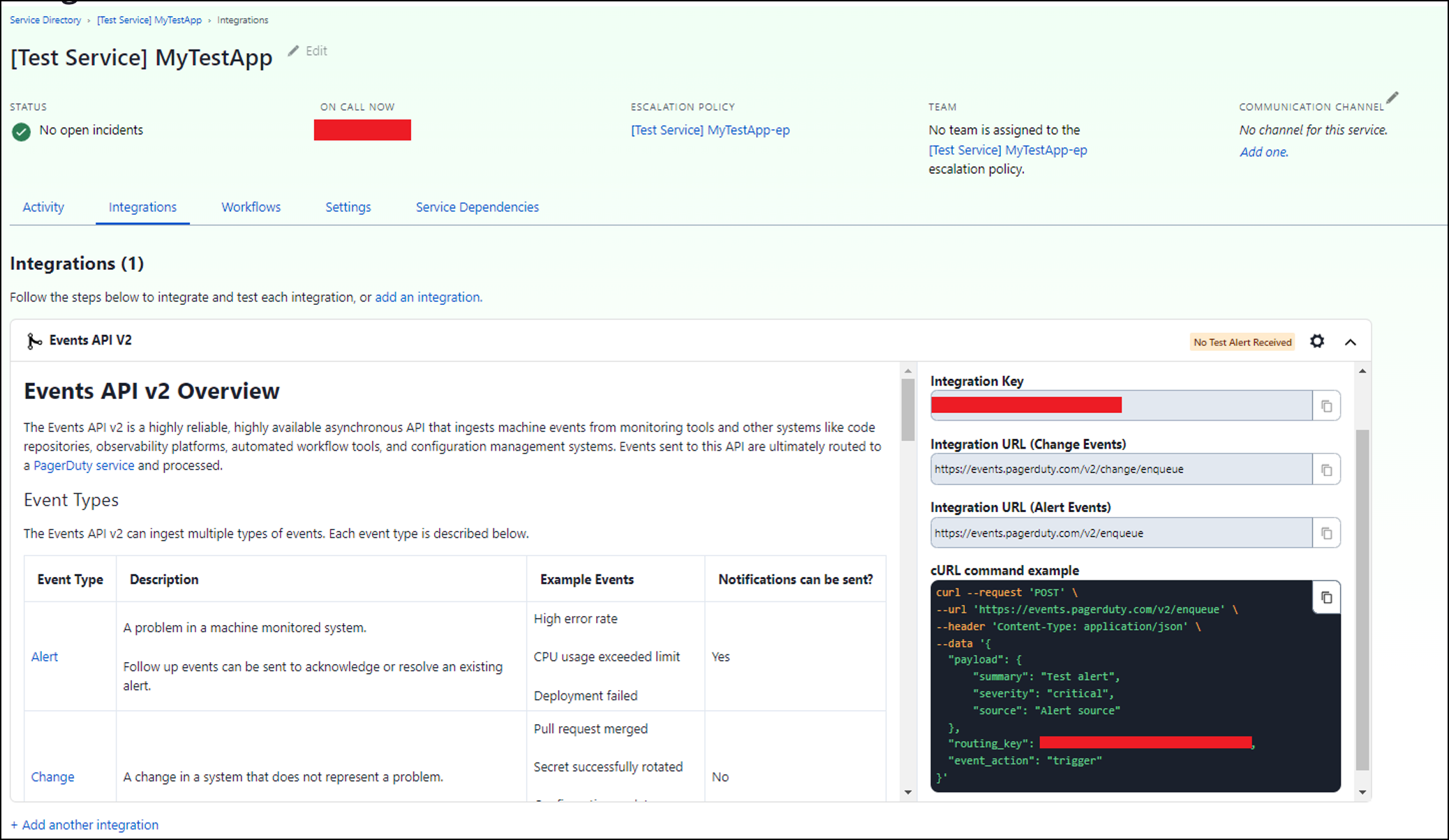Copy the cURL command example
The height and width of the screenshot is (840, 1449).
click(1326, 597)
